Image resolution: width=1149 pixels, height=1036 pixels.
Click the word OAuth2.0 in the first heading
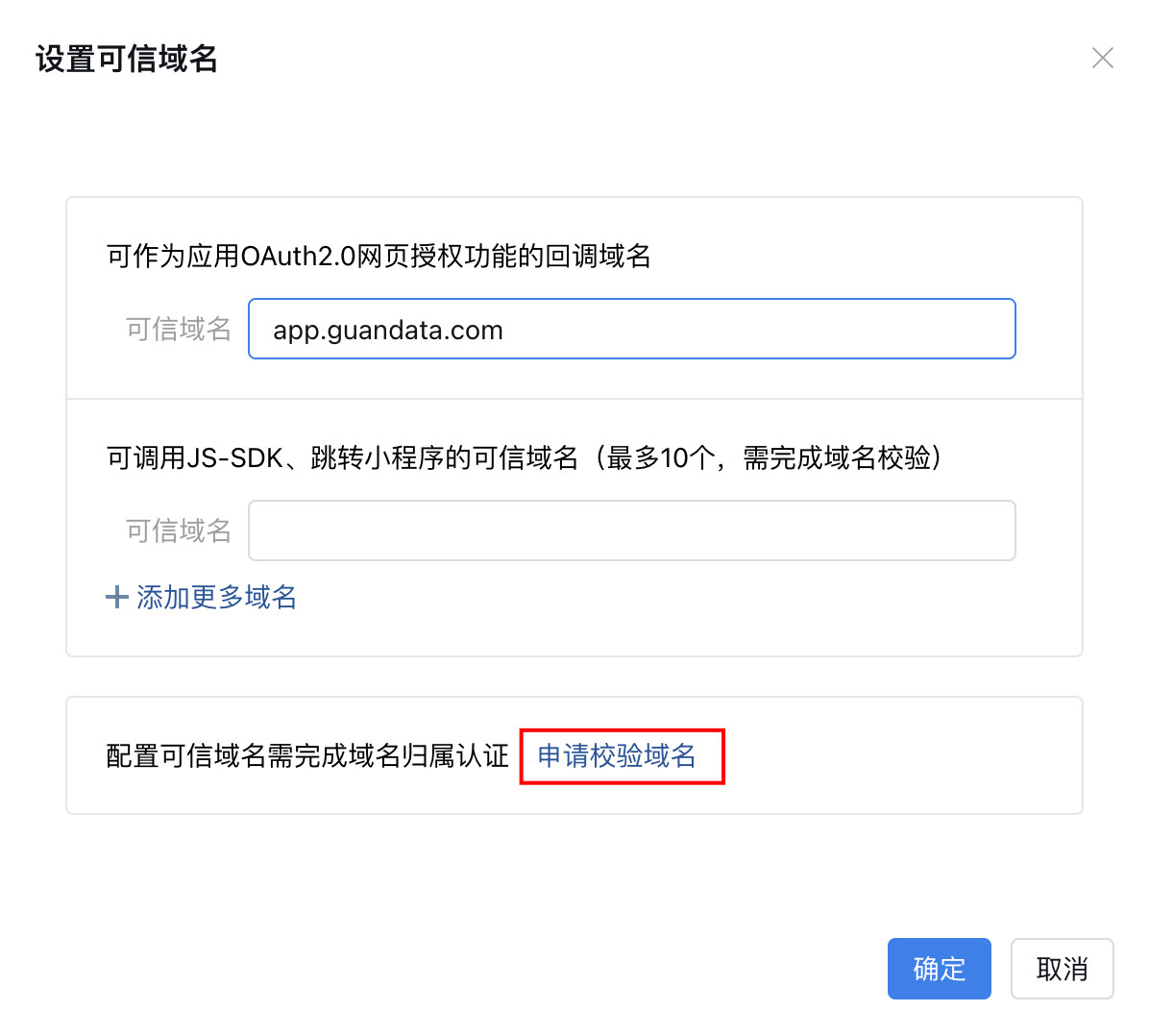tap(298, 257)
